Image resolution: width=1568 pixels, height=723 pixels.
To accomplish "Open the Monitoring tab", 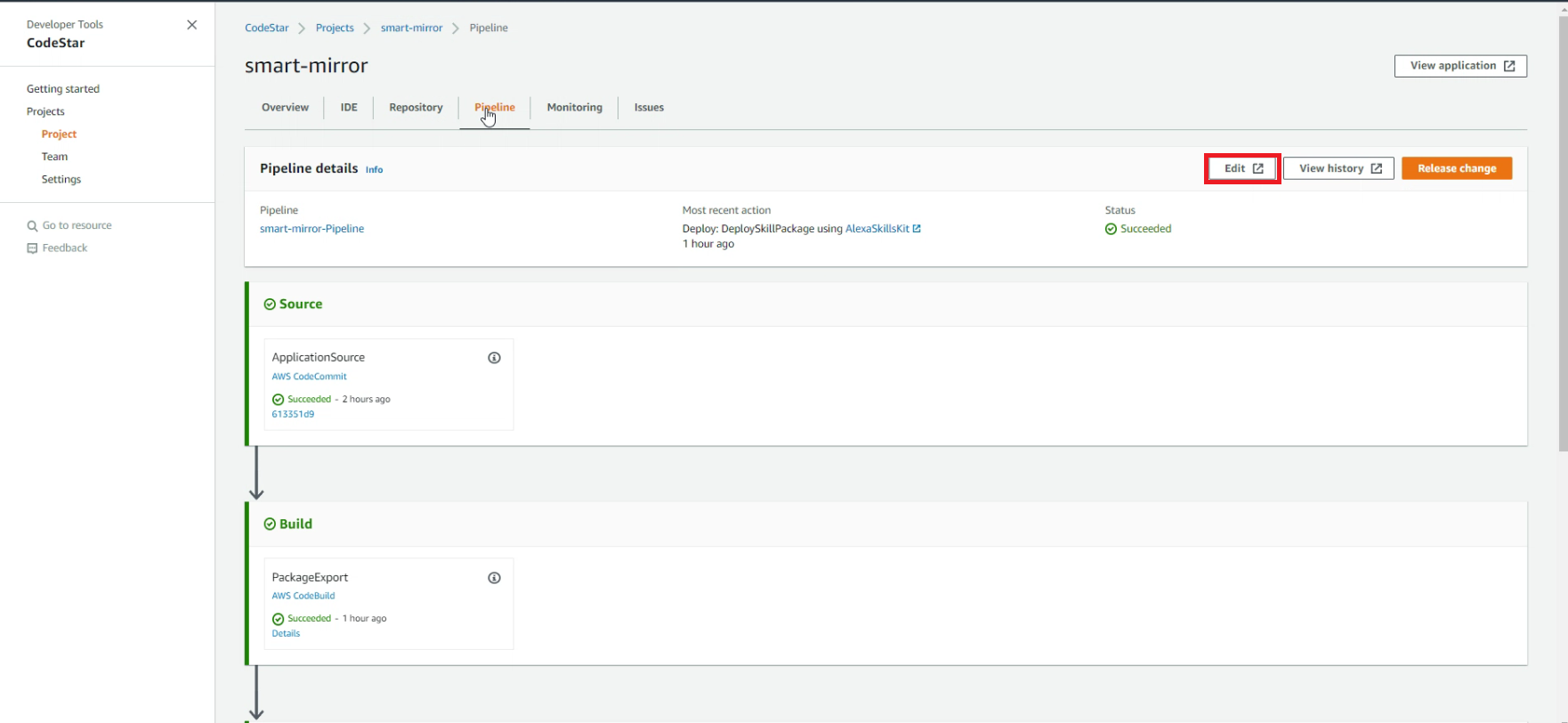I will pos(574,108).
